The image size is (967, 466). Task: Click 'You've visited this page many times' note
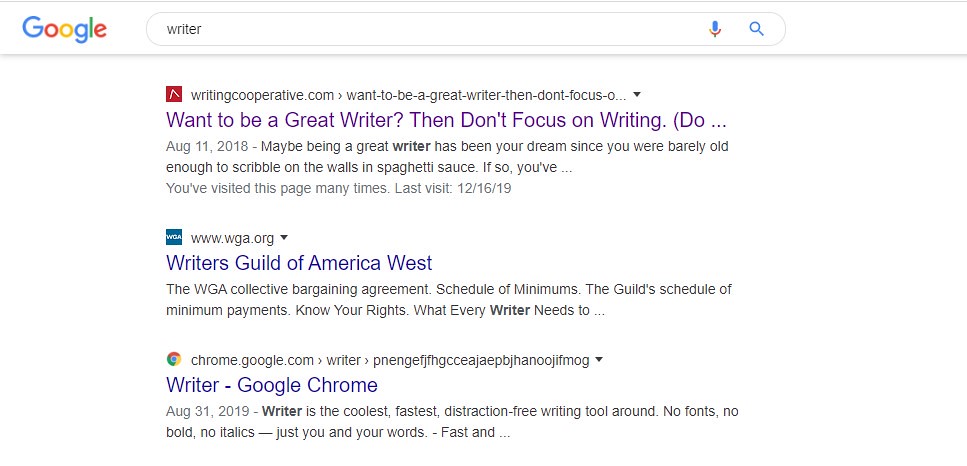(x=339, y=189)
